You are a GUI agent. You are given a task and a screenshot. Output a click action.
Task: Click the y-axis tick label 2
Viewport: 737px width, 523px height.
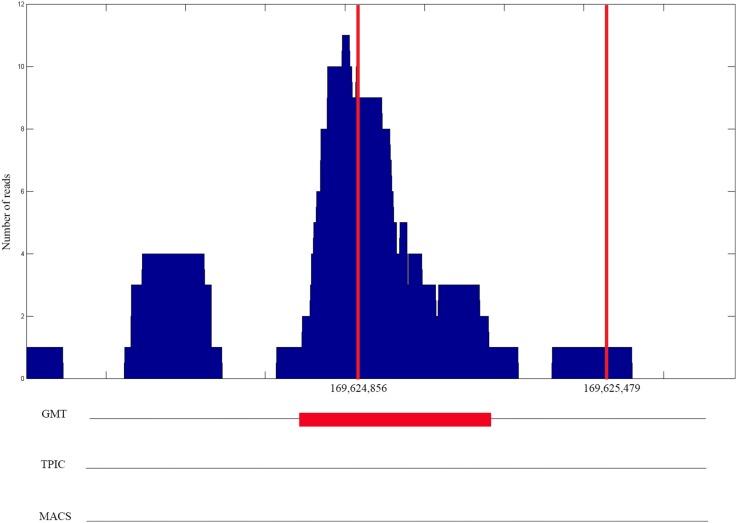click(x=20, y=316)
